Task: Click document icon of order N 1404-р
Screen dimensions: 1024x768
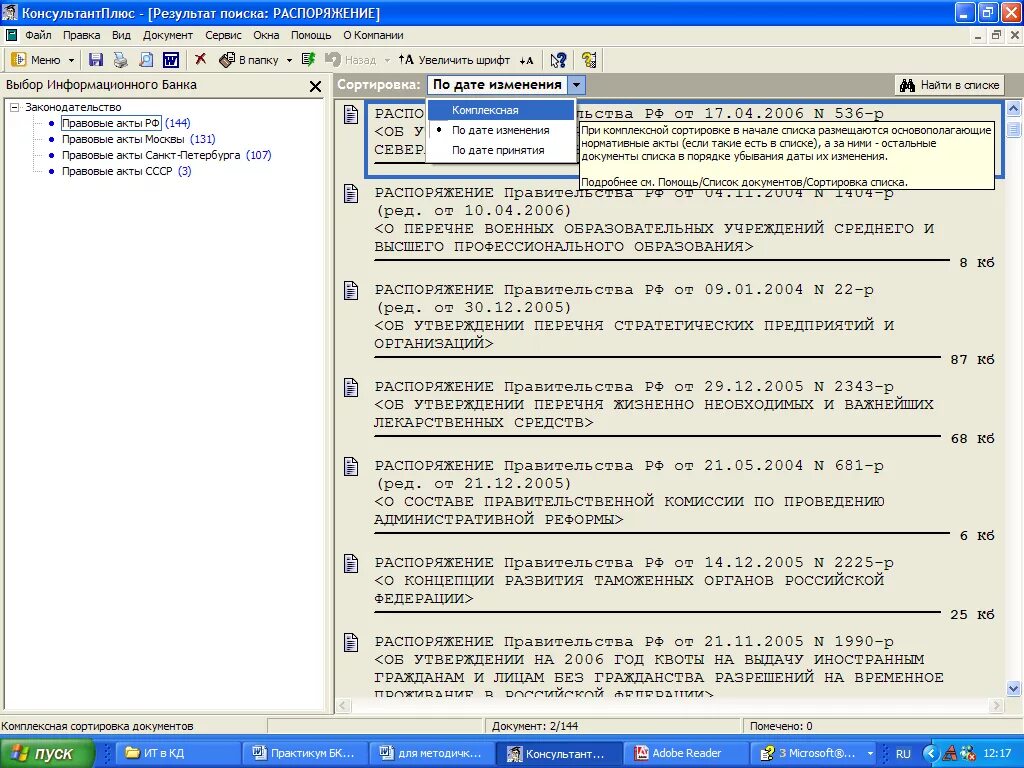Action: tap(351, 193)
